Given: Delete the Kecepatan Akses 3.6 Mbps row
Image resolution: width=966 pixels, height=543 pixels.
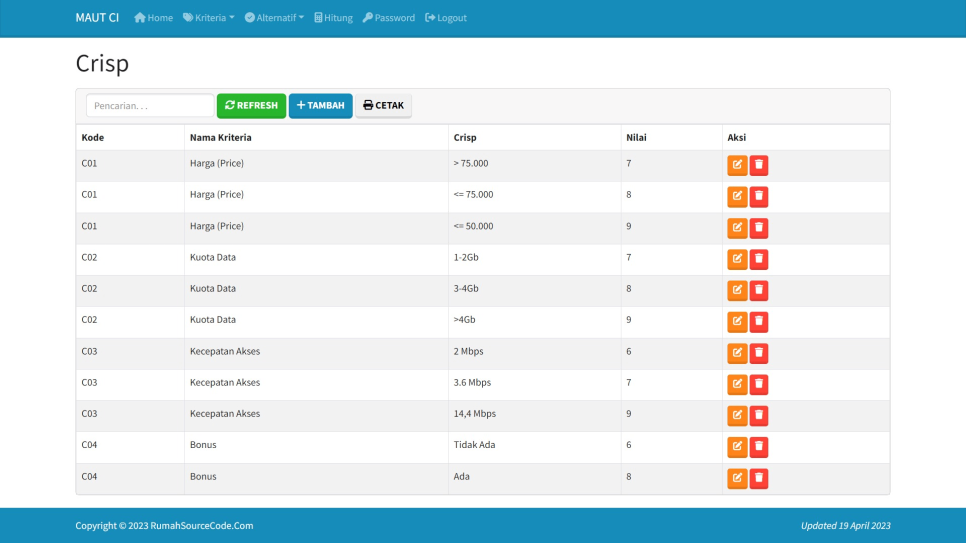Looking at the screenshot, I should point(759,385).
